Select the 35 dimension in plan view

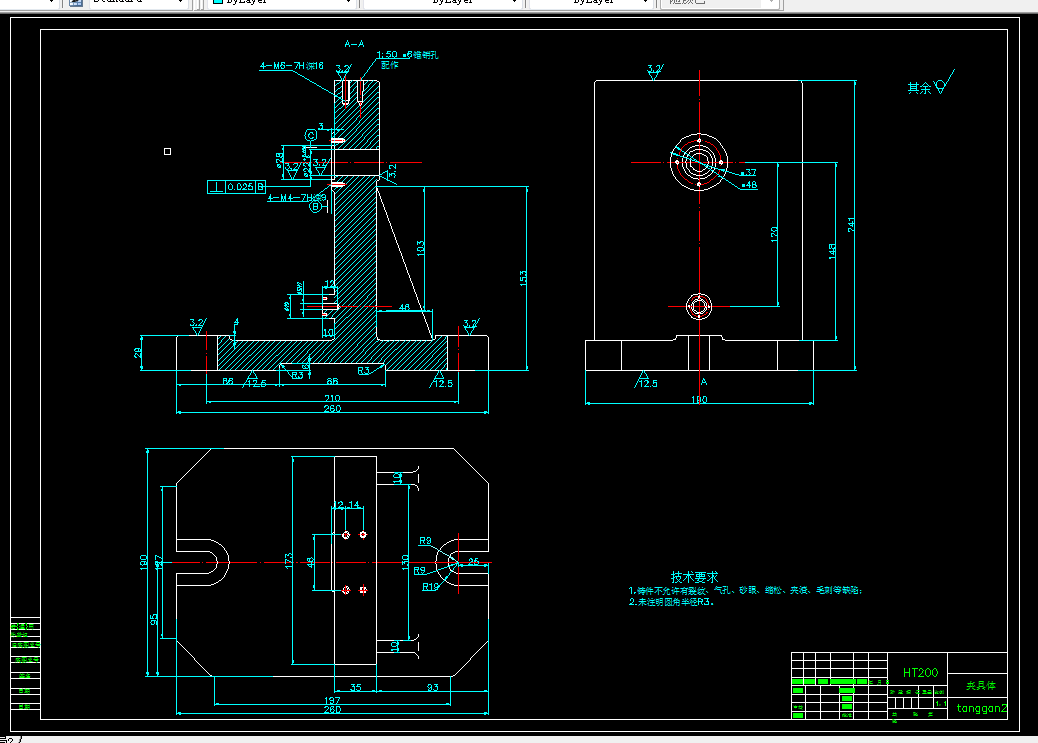355,687
